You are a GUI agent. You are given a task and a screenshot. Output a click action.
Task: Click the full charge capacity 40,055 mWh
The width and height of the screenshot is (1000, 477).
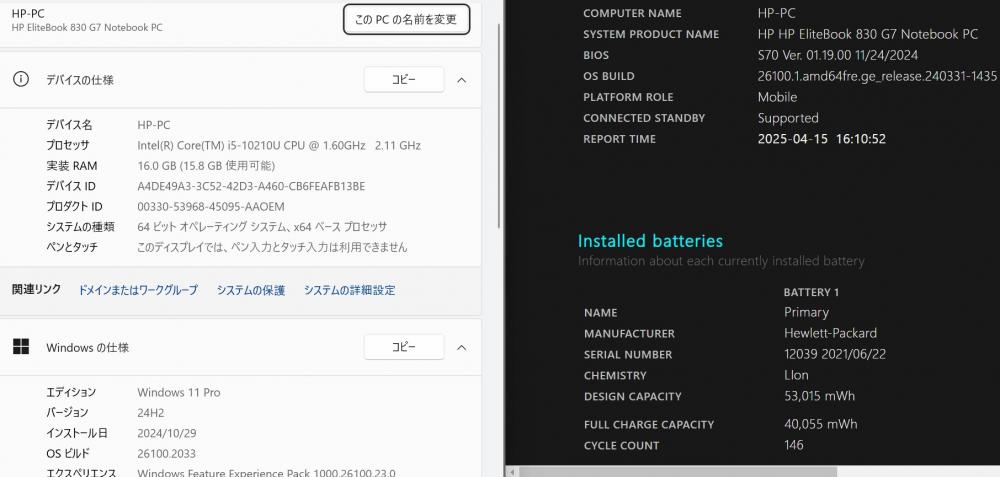821,424
